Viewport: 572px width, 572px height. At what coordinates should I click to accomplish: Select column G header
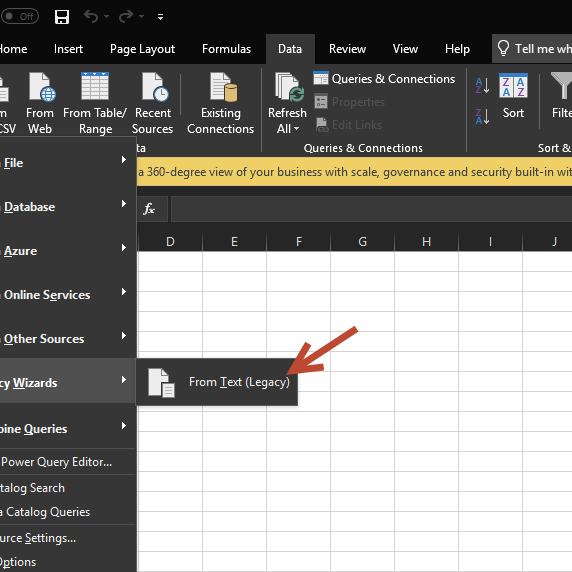362,241
